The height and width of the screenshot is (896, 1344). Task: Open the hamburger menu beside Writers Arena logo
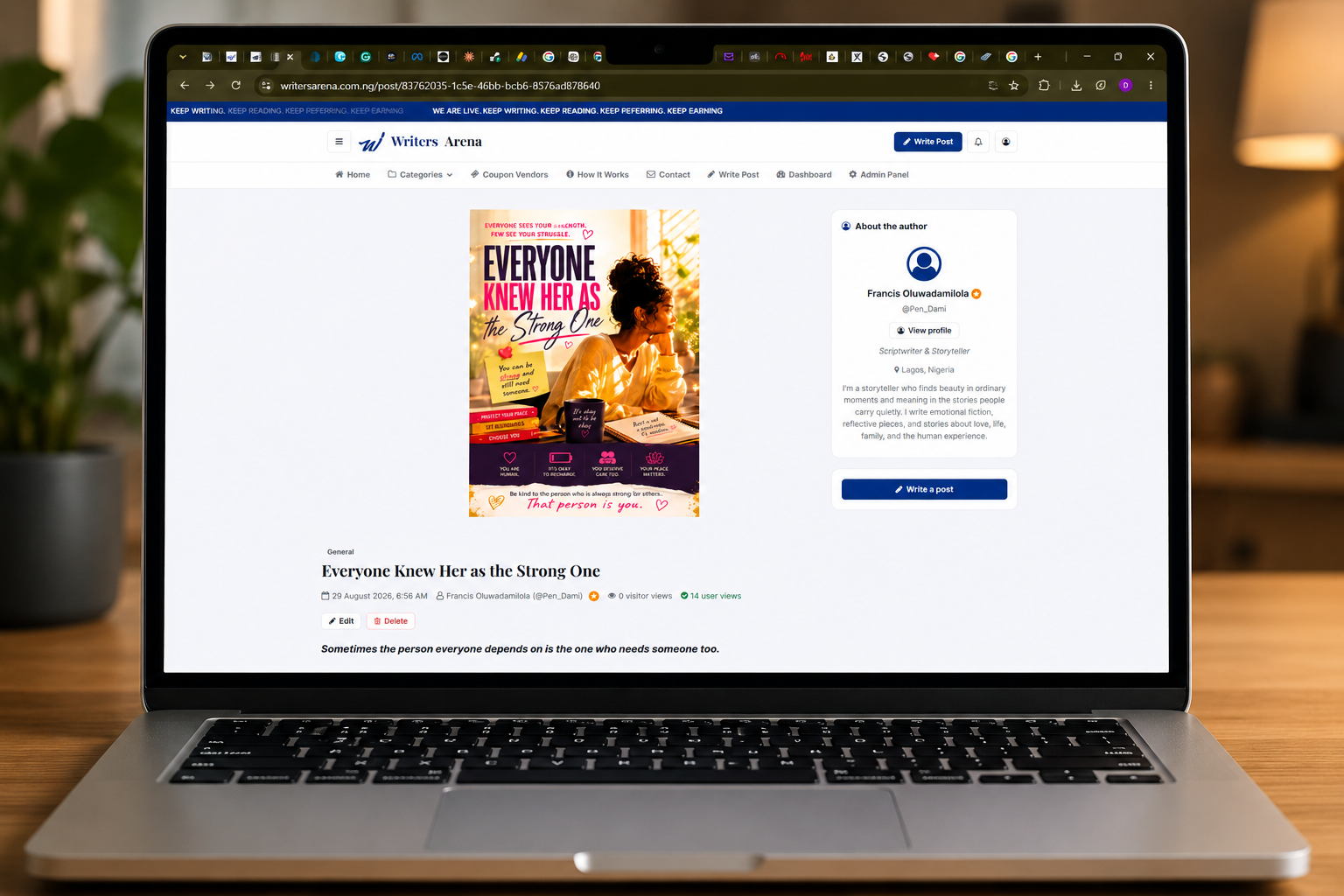(x=339, y=142)
